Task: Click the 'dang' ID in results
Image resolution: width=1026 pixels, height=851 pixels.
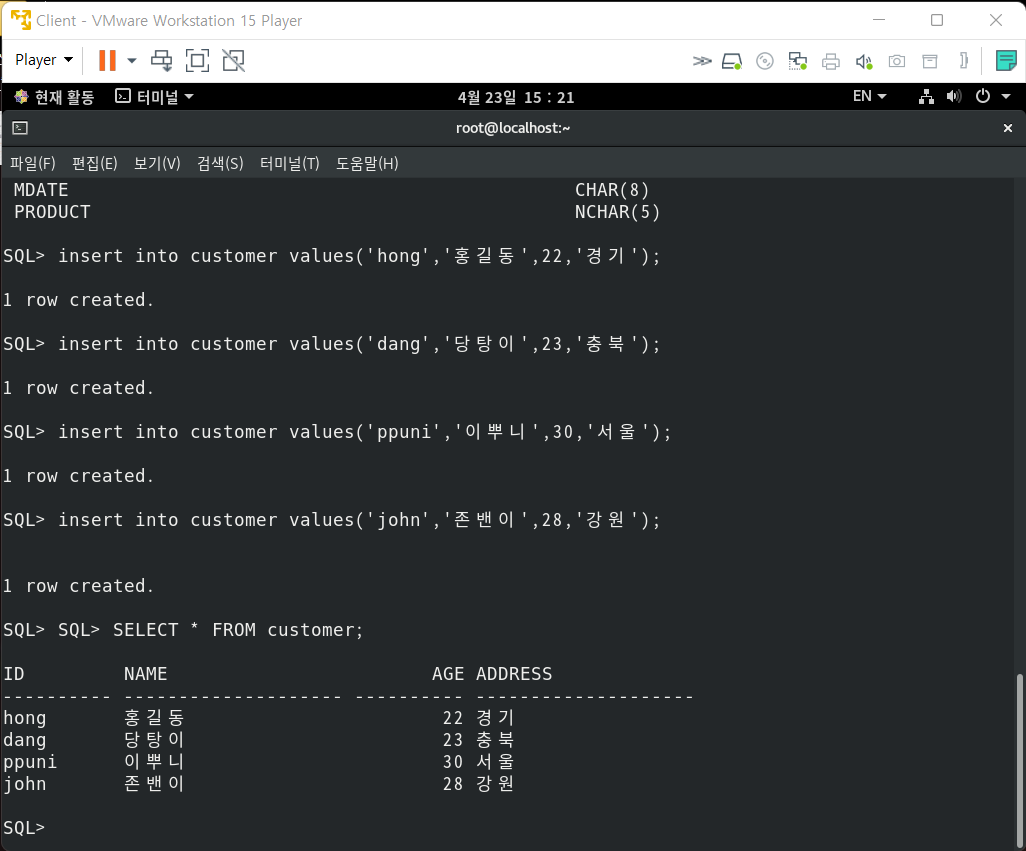Action: (24, 740)
